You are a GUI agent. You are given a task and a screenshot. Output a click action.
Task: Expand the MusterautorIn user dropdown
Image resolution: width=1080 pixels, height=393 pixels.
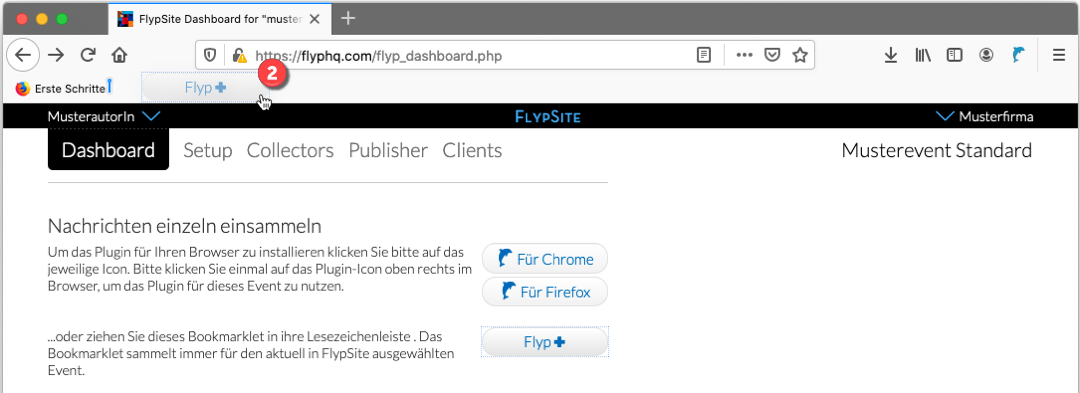104,116
